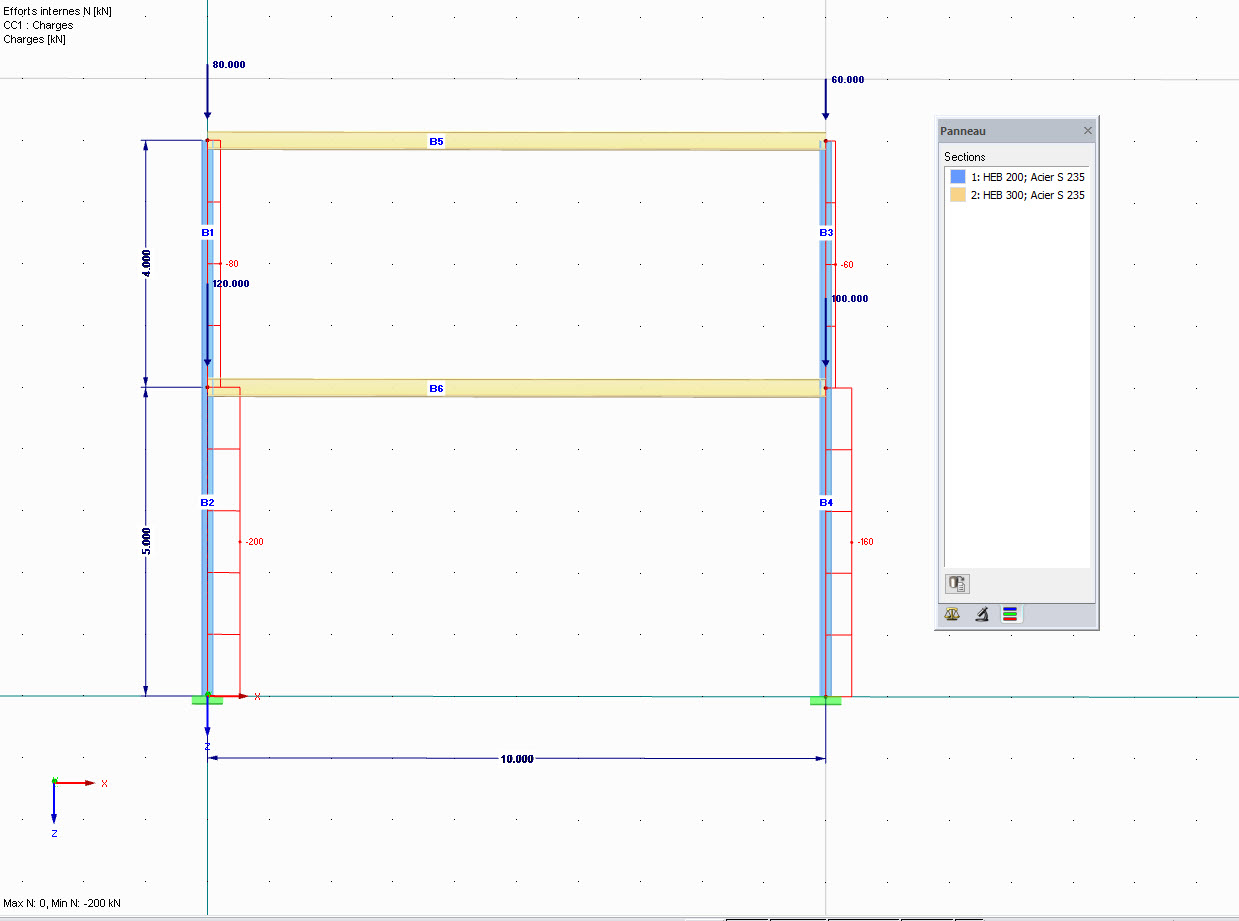
Task: Select member label B1
Action: (x=207, y=232)
